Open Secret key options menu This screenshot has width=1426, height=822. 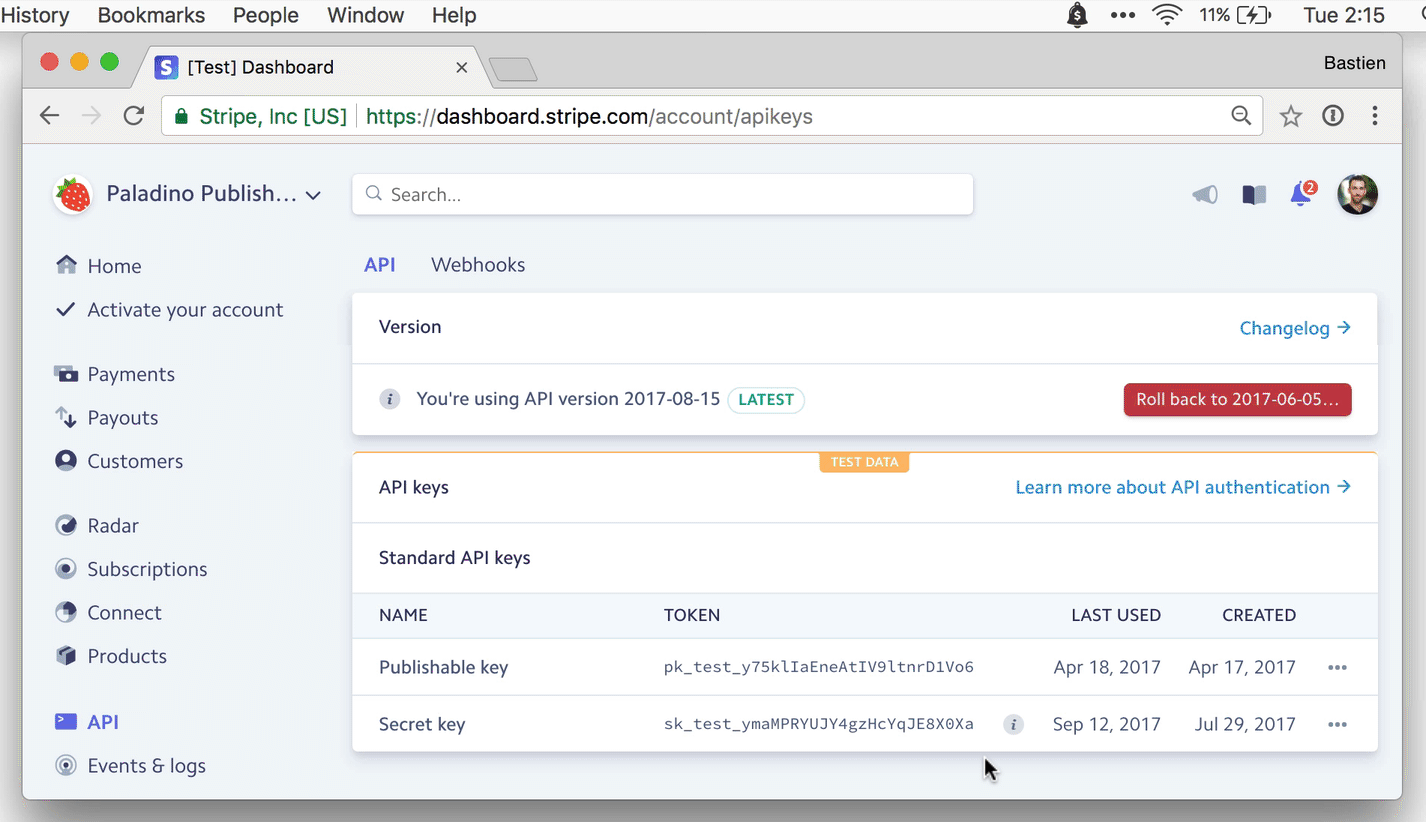(x=1337, y=724)
